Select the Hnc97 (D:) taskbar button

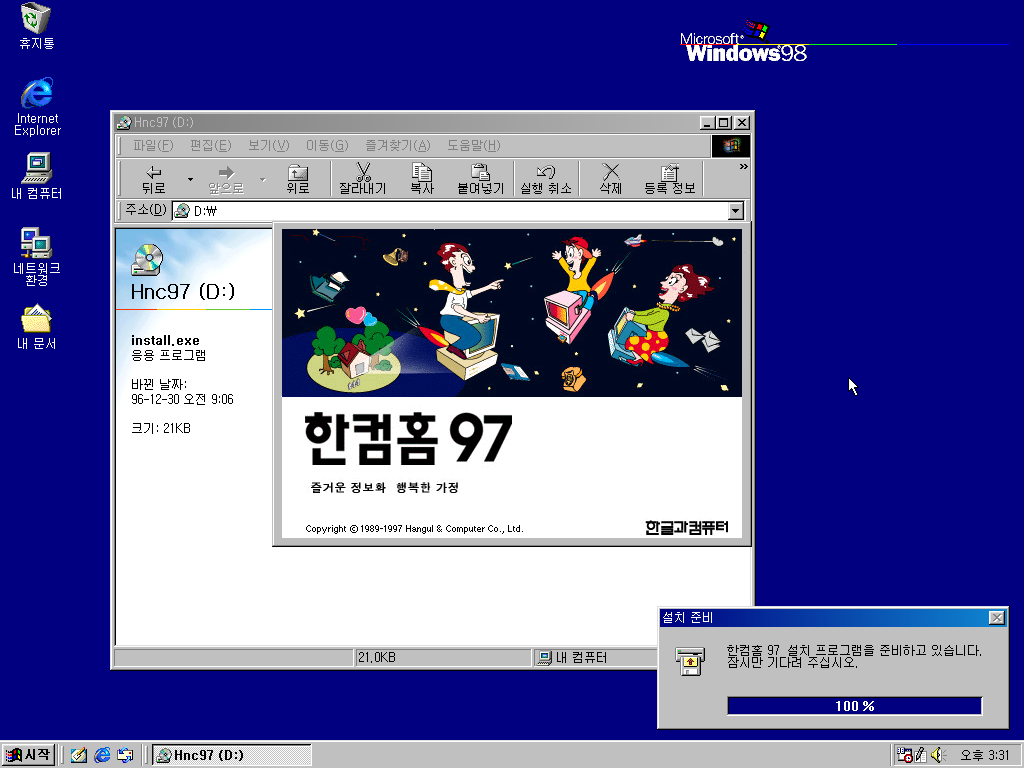click(x=232, y=755)
